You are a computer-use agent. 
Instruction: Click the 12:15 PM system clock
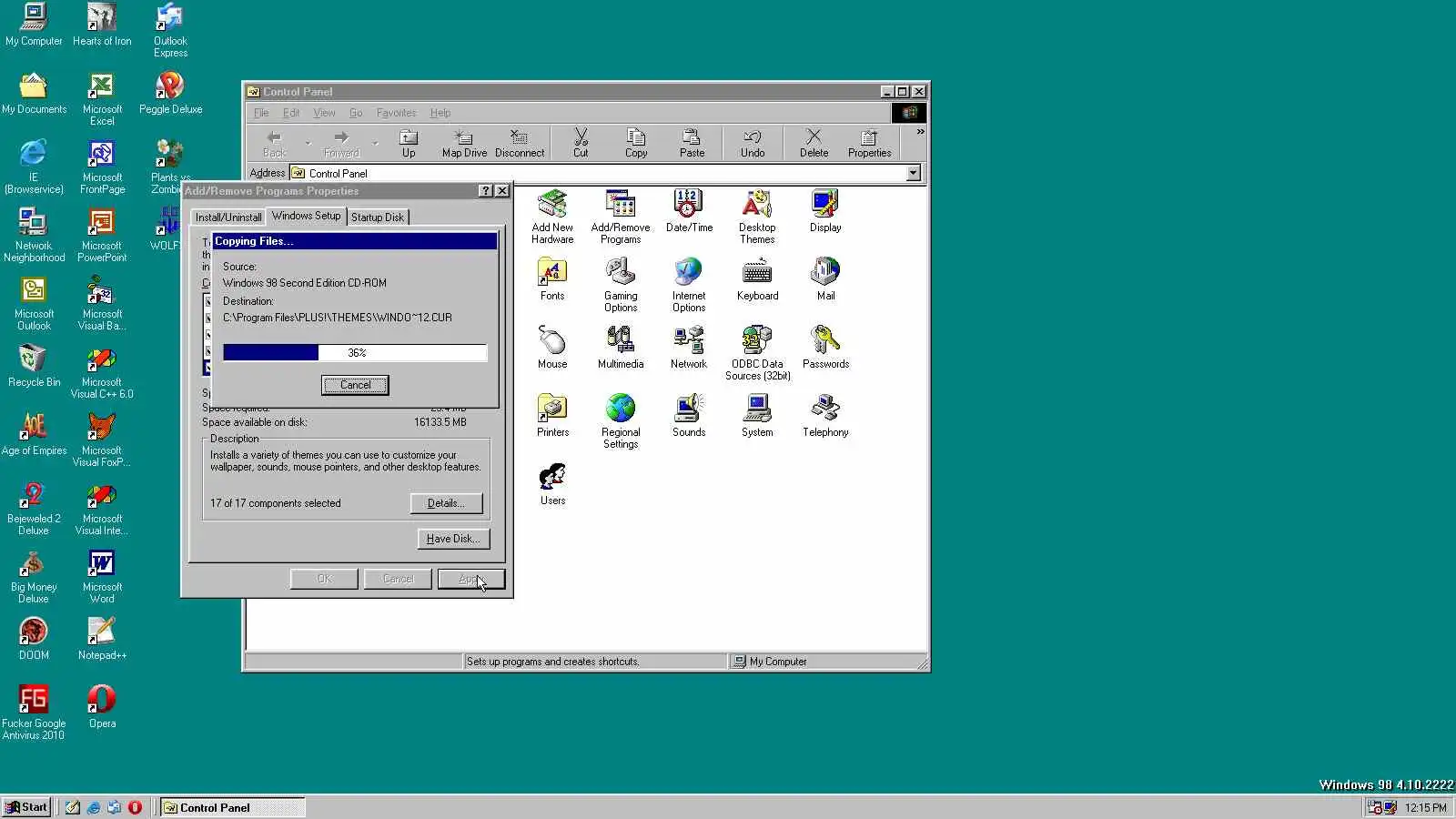[1425, 808]
